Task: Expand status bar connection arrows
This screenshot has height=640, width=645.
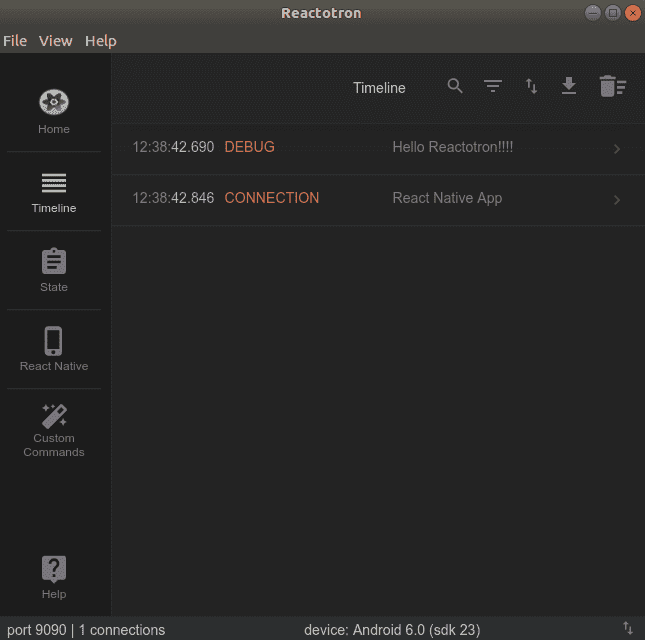Action: coord(628,629)
